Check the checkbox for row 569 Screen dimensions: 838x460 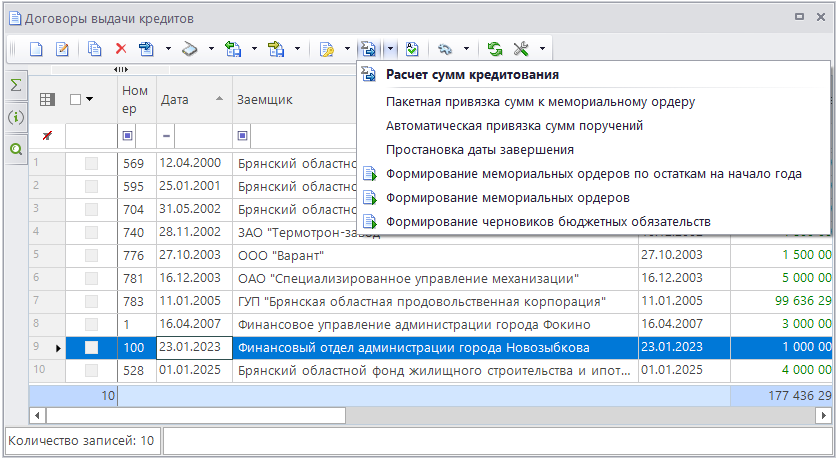click(x=91, y=163)
